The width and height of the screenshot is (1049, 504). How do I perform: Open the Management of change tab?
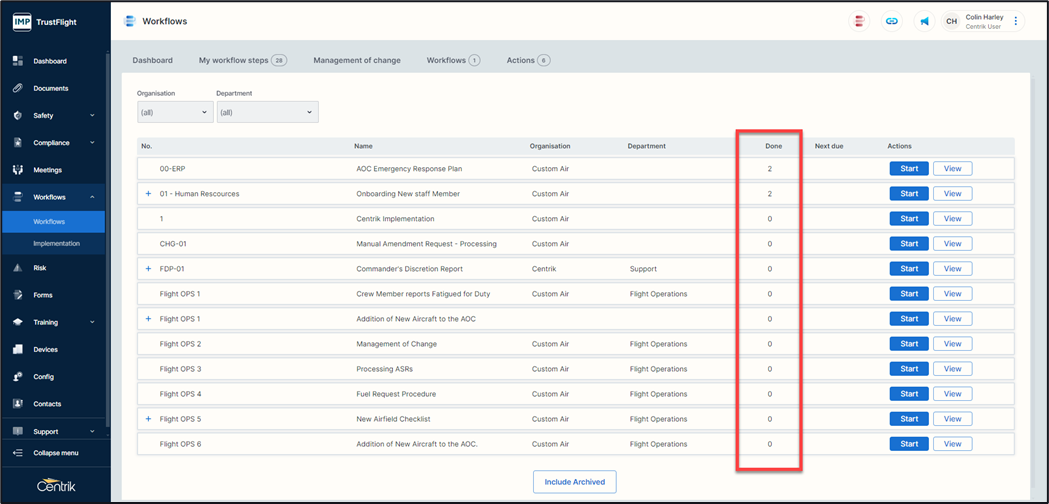click(x=356, y=60)
